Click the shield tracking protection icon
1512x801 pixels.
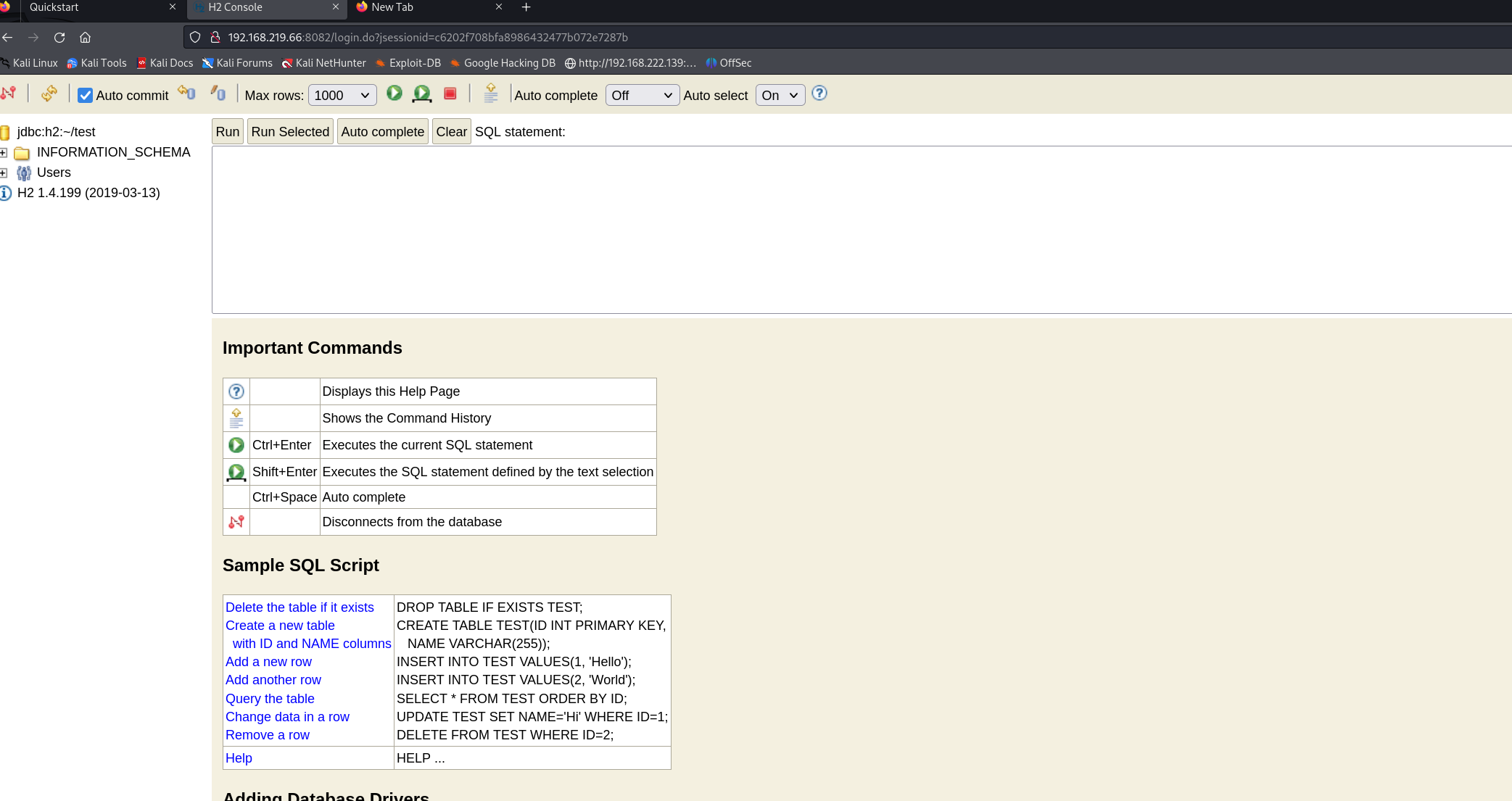point(195,37)
